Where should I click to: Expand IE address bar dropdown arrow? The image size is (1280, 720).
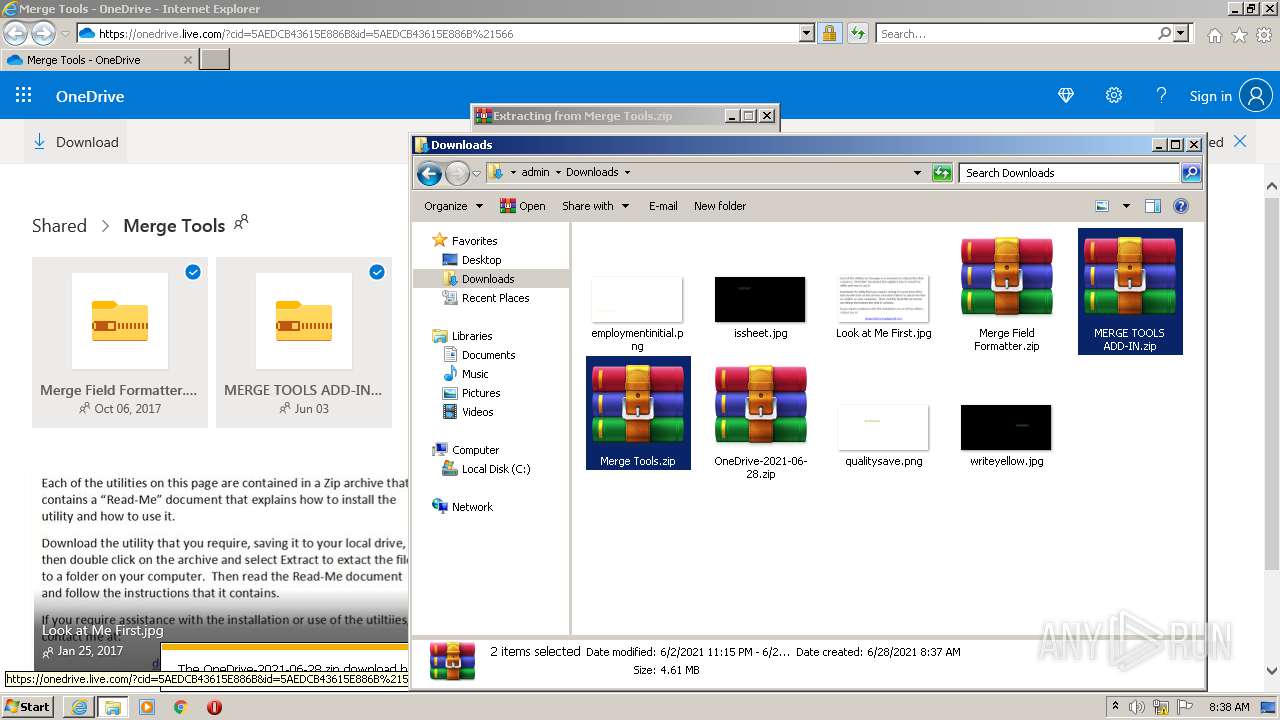click(807, 33)
